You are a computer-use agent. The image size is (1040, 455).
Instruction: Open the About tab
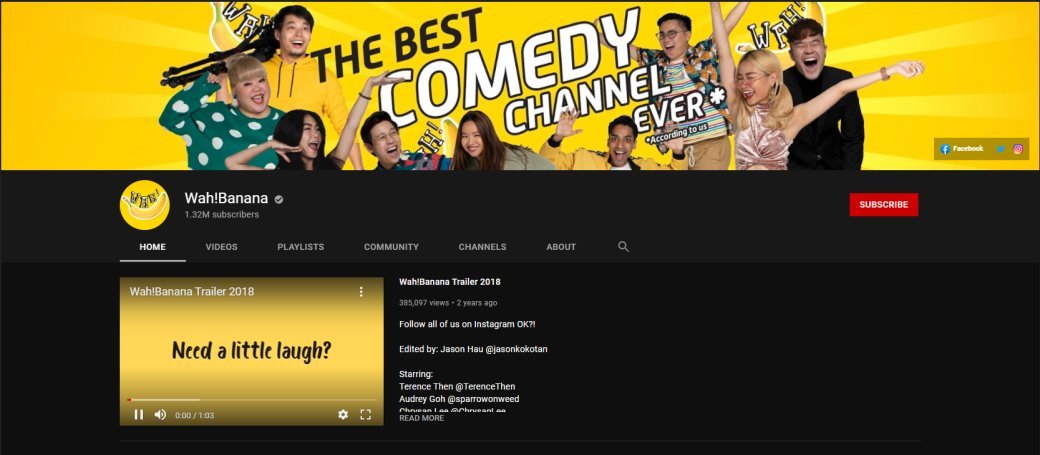pyautogui.click(x=561, y=247)
